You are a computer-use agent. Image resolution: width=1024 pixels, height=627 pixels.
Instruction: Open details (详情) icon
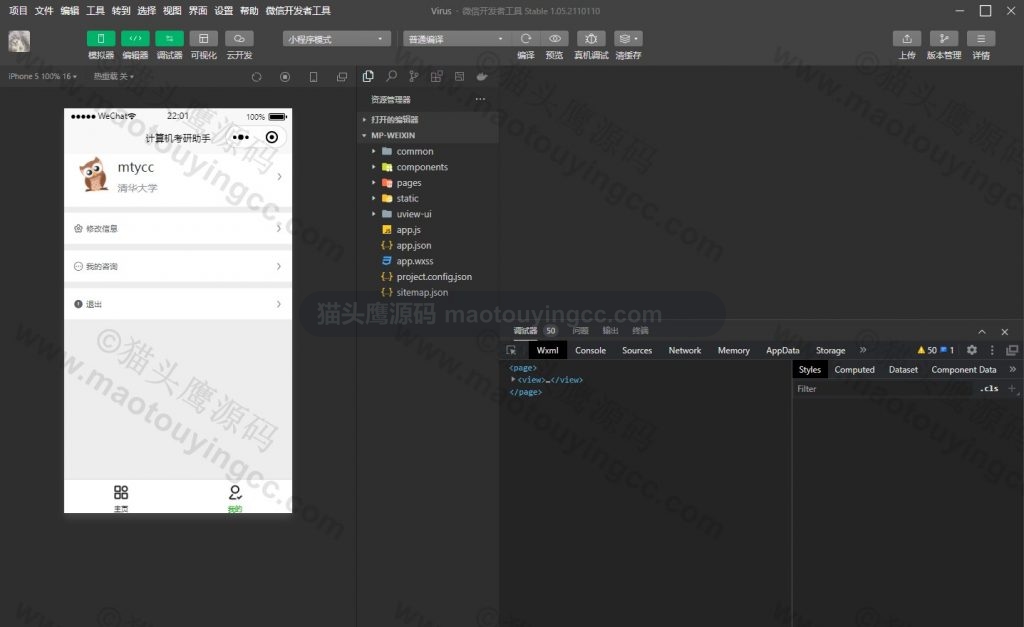(x=981, y=39)
